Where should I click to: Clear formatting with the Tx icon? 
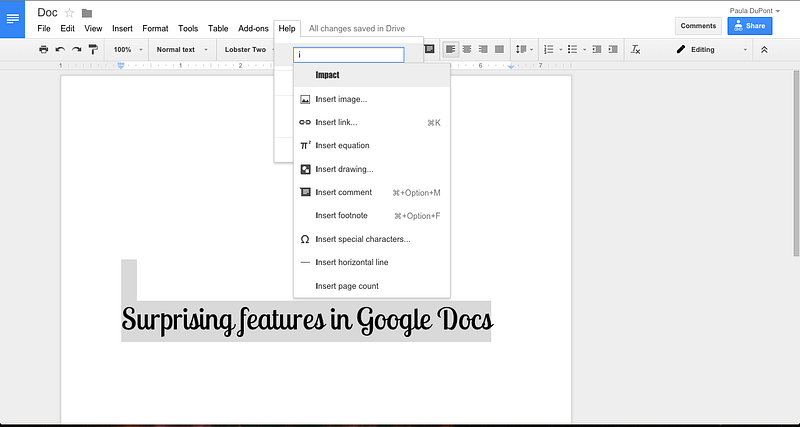(636, 49)
